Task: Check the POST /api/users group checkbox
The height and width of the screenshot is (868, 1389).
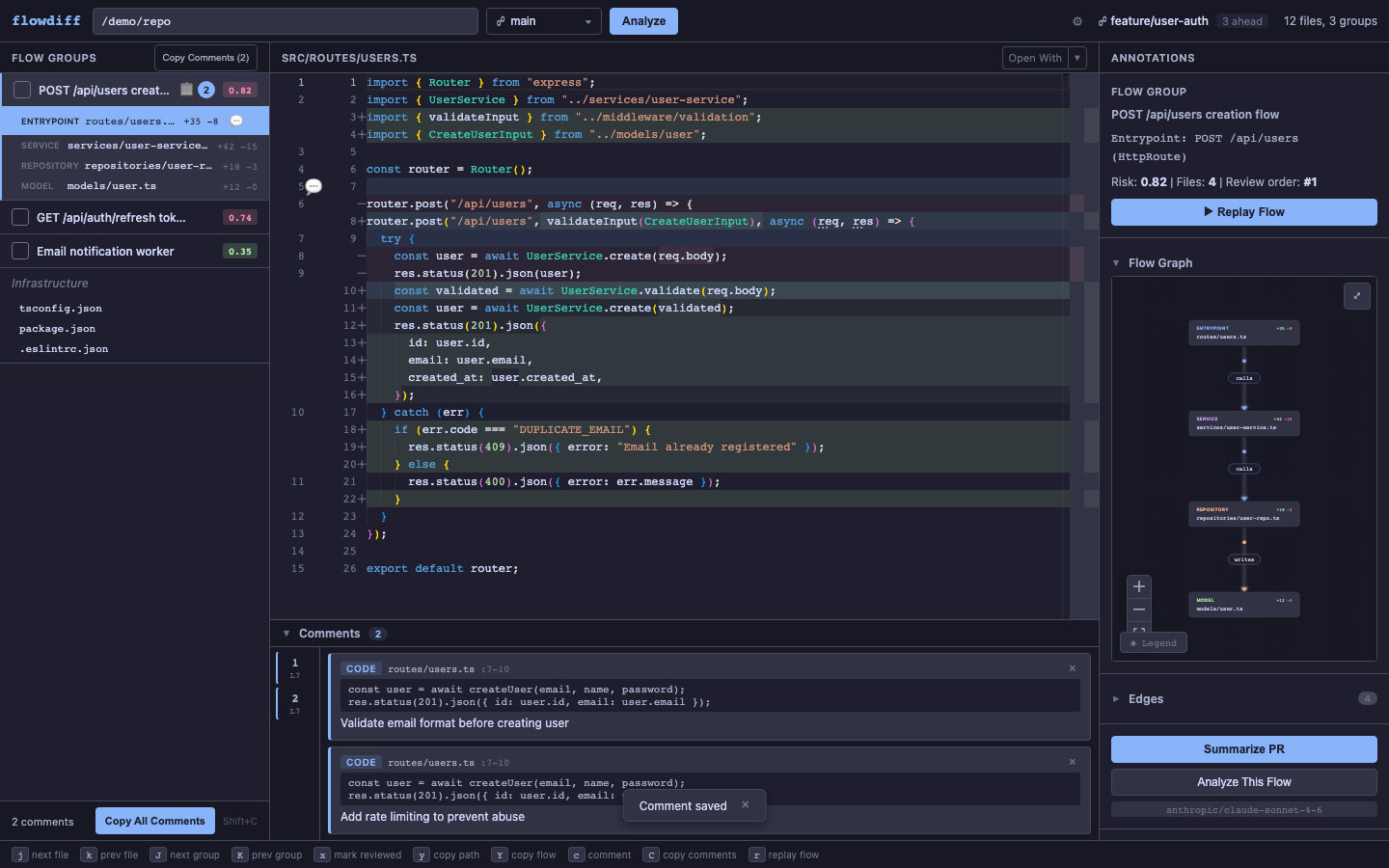Action: click(x=22, y=90)
